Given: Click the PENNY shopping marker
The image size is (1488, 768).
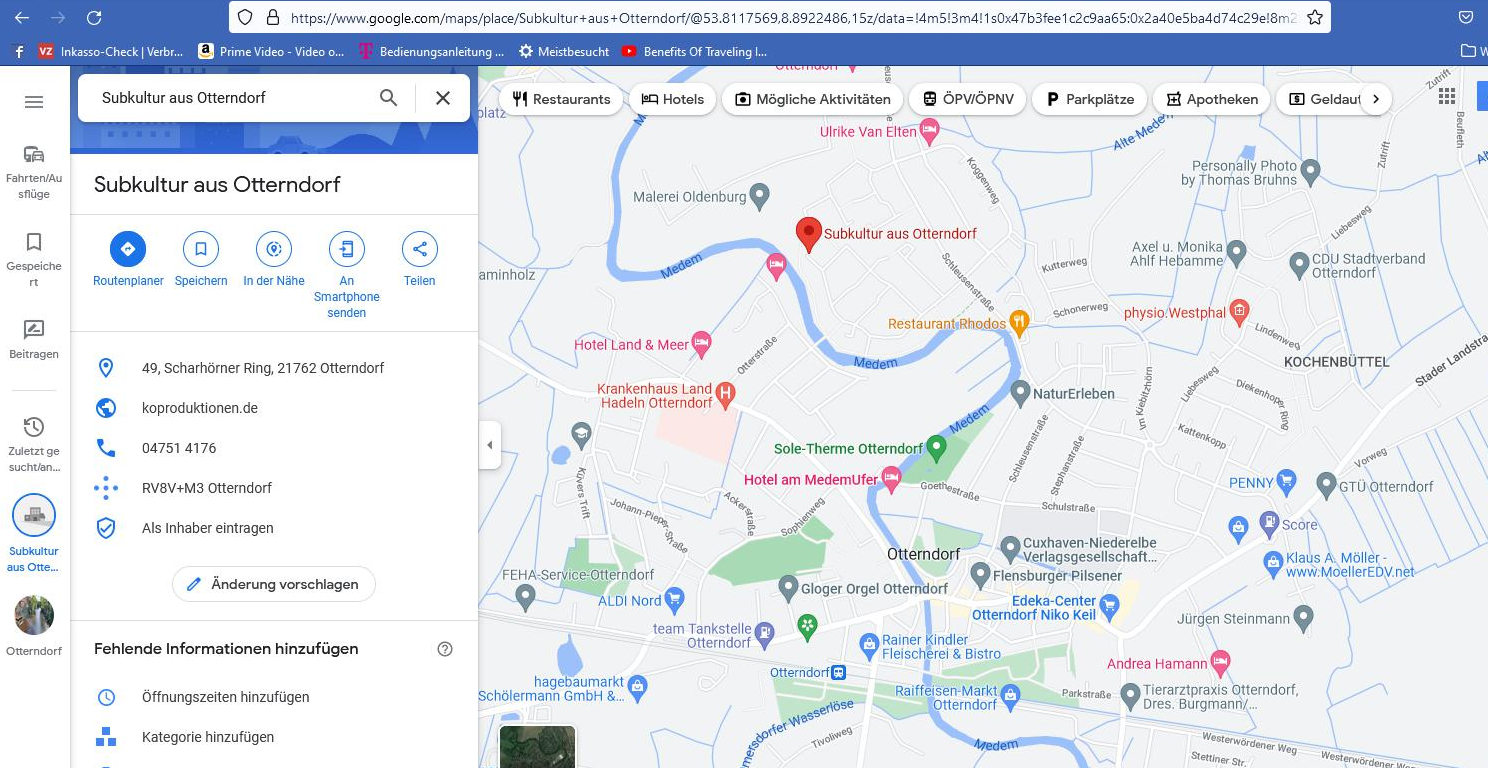Looking at the screenshot, I should tap(1287, 481).
